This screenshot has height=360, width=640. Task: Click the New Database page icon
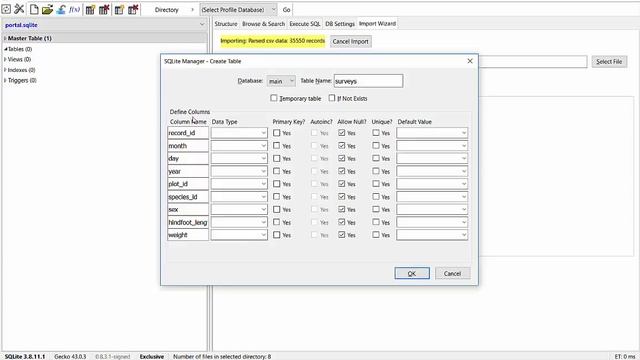pos(34,9)
